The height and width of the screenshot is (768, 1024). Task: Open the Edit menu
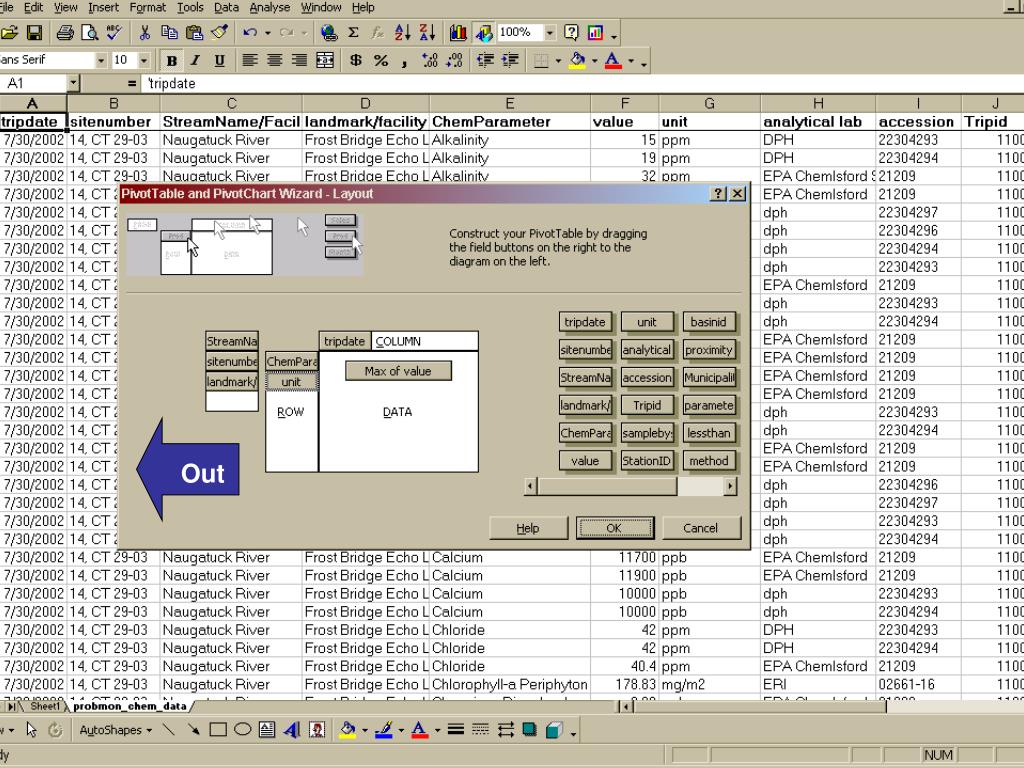33,8
